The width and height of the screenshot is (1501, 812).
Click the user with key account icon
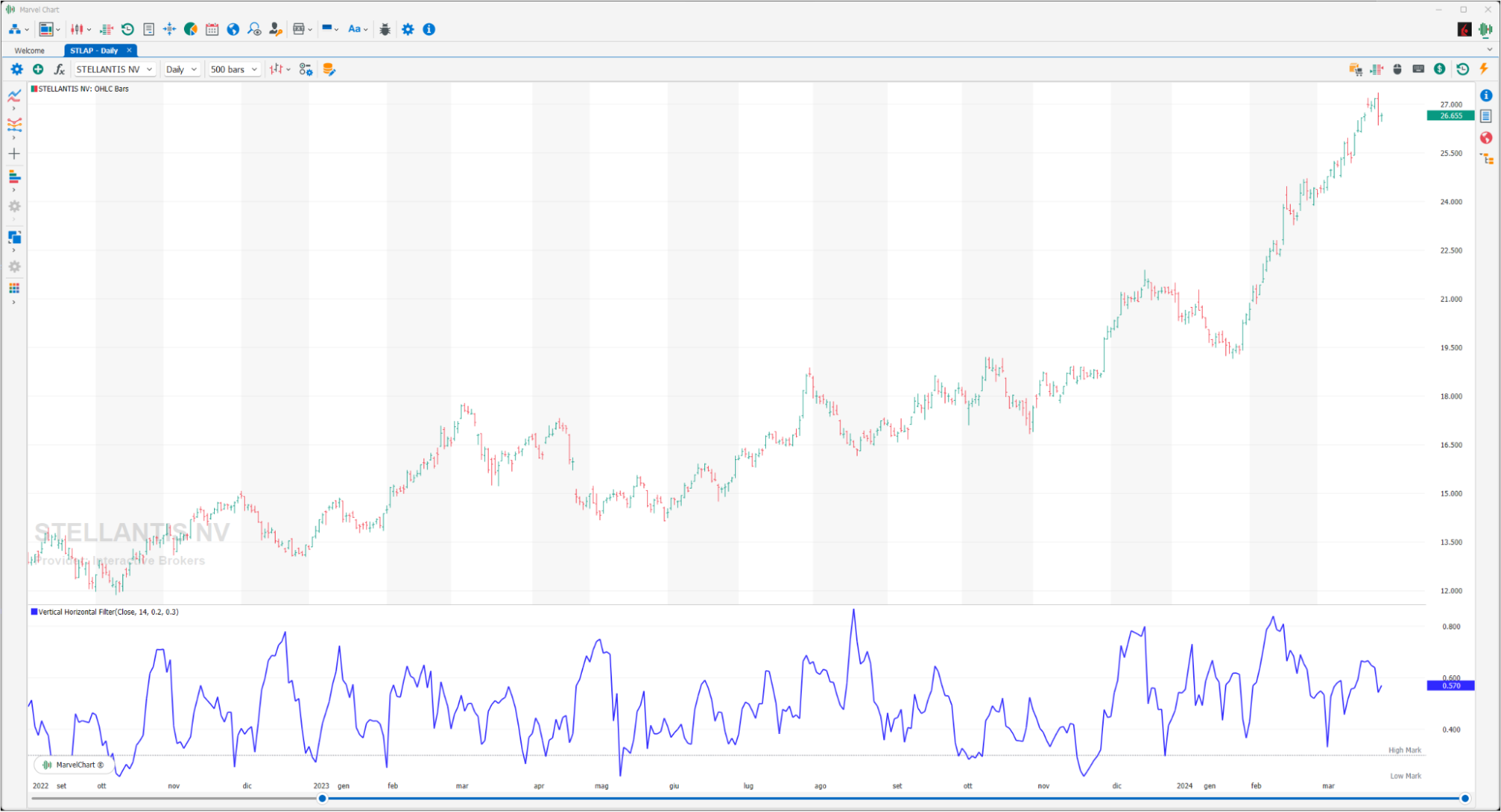coord(276,29)
